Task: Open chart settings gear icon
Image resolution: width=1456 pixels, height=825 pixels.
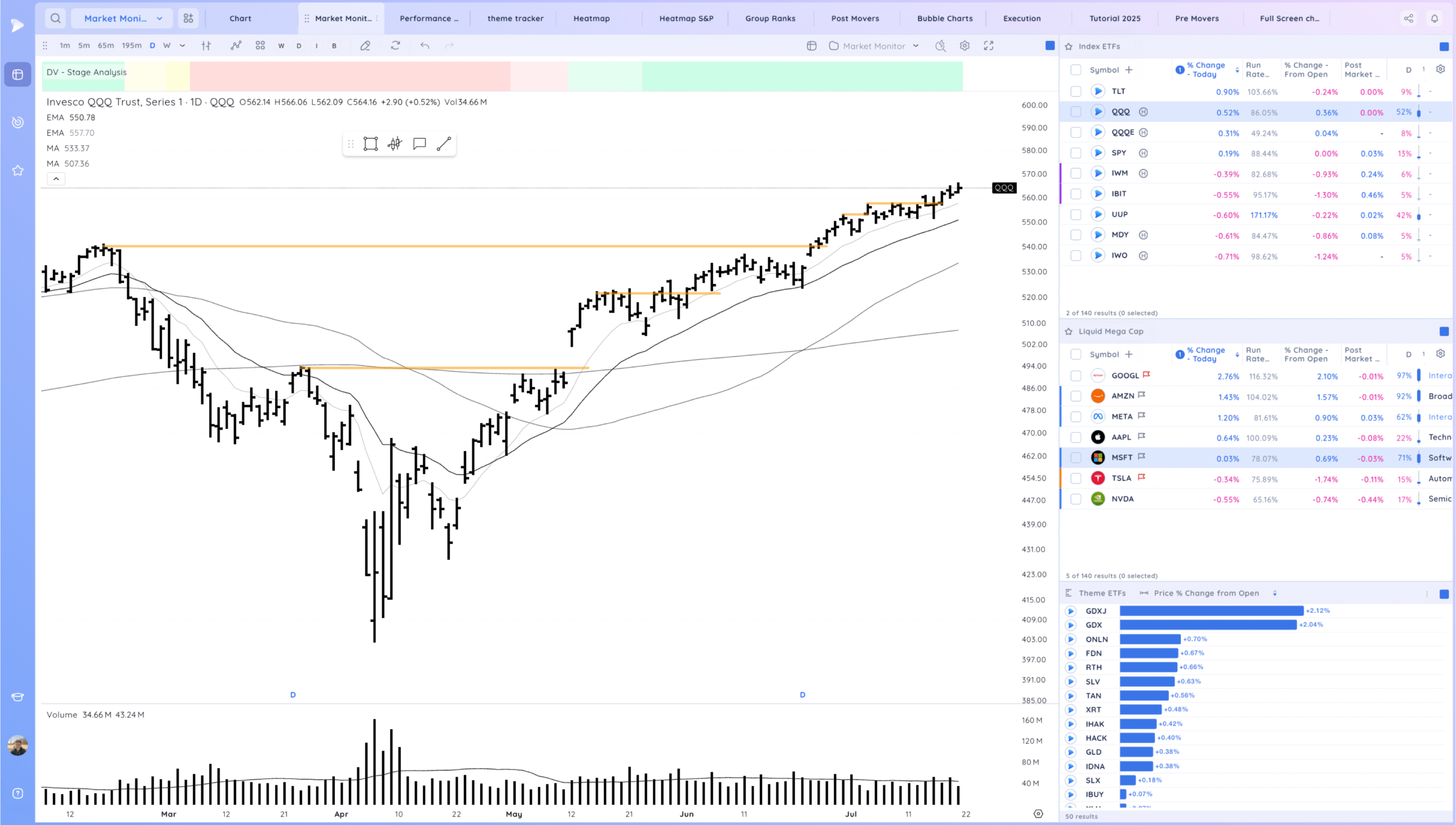Action: [x=965, y=46]
